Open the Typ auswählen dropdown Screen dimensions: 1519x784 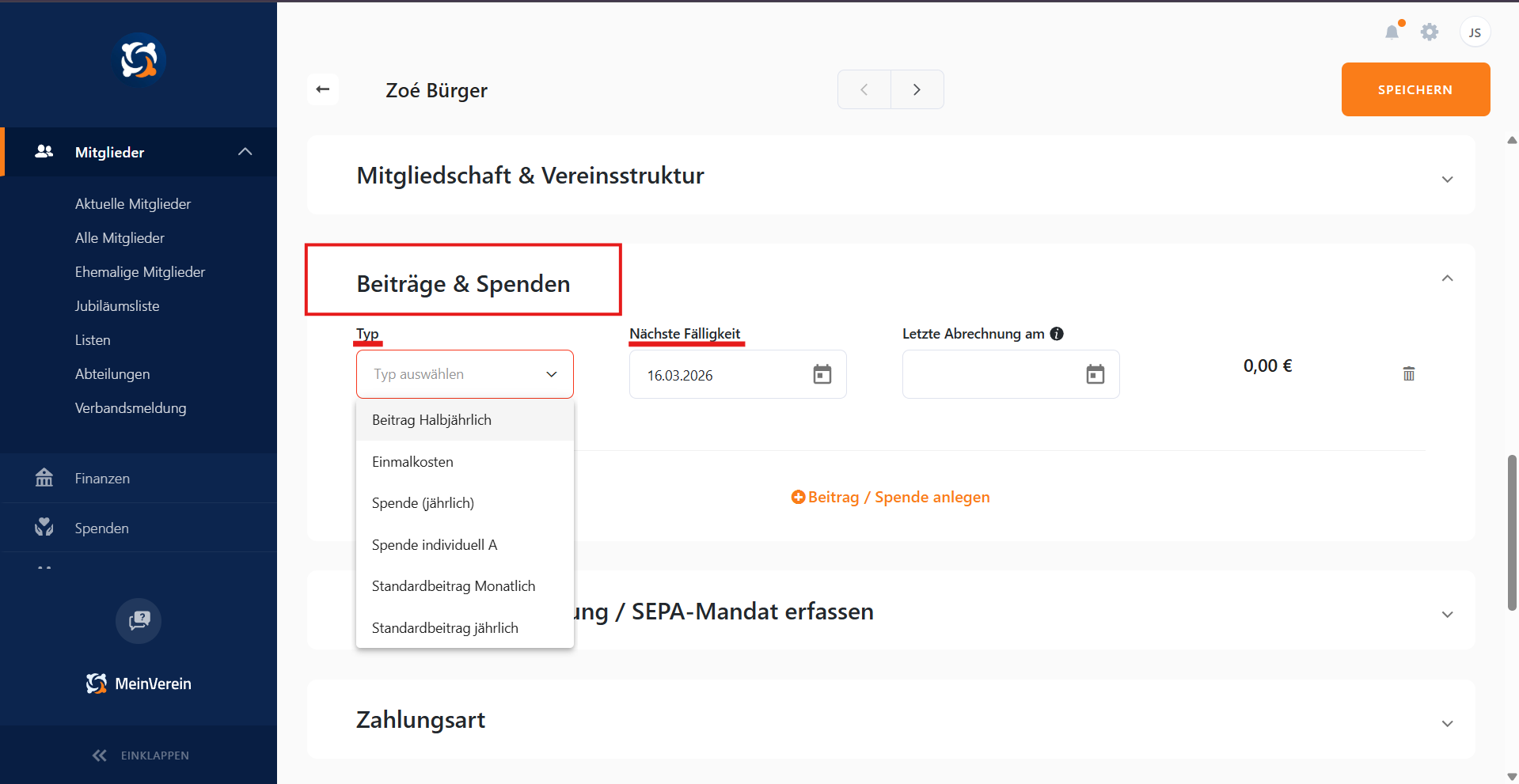(x=465, y=374)
